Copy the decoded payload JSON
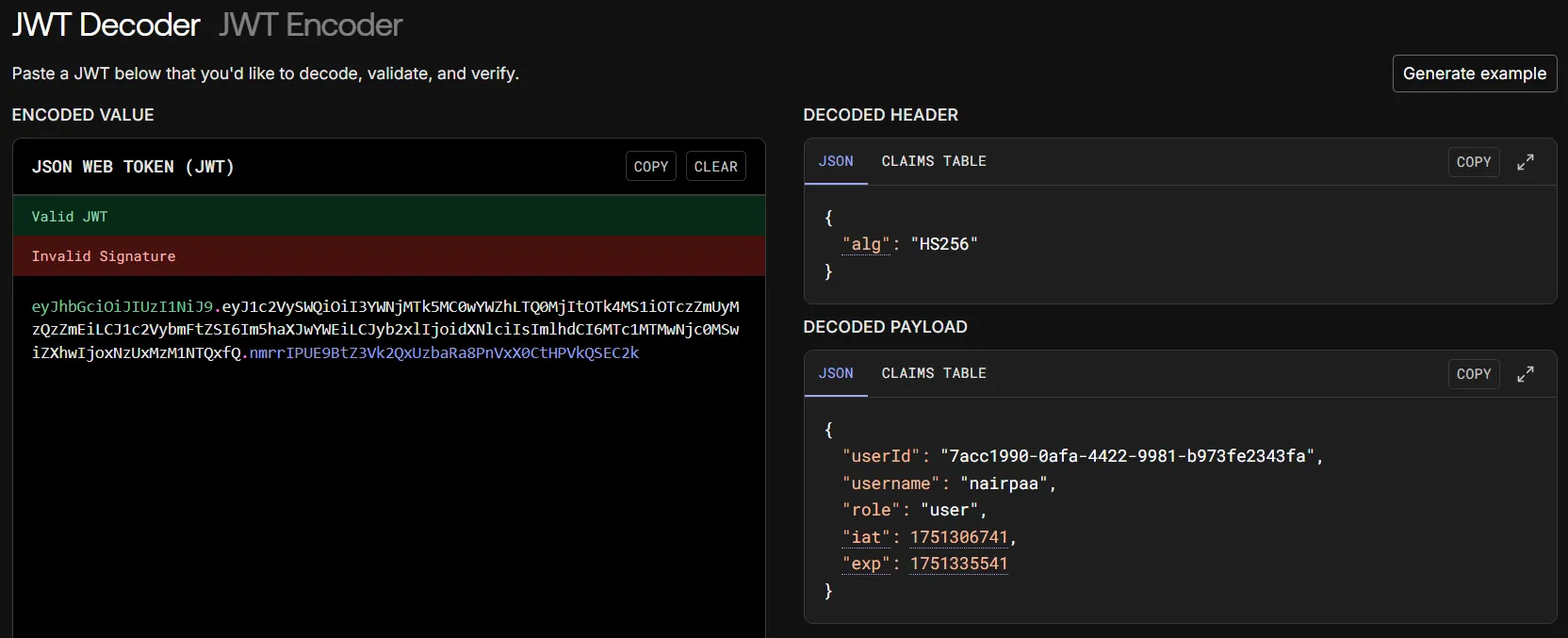 (1474, 374)
